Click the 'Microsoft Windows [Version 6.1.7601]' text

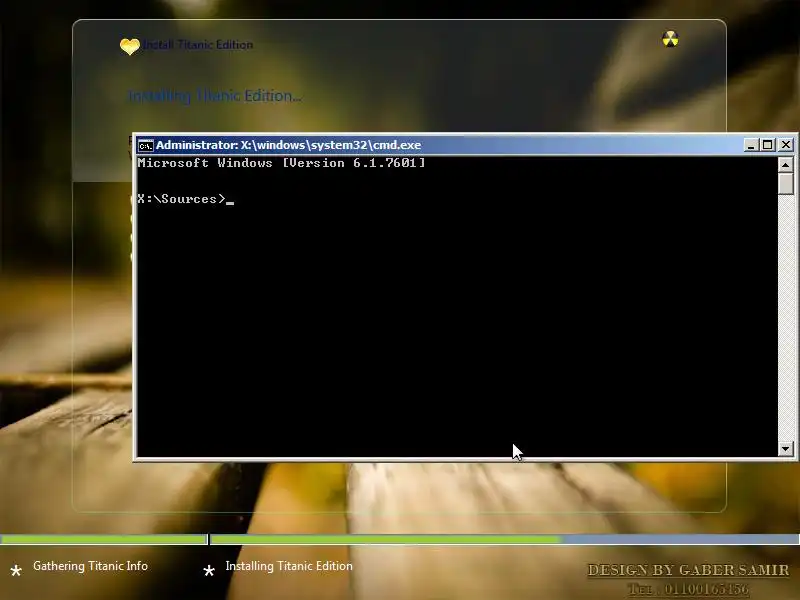[281, 163]
